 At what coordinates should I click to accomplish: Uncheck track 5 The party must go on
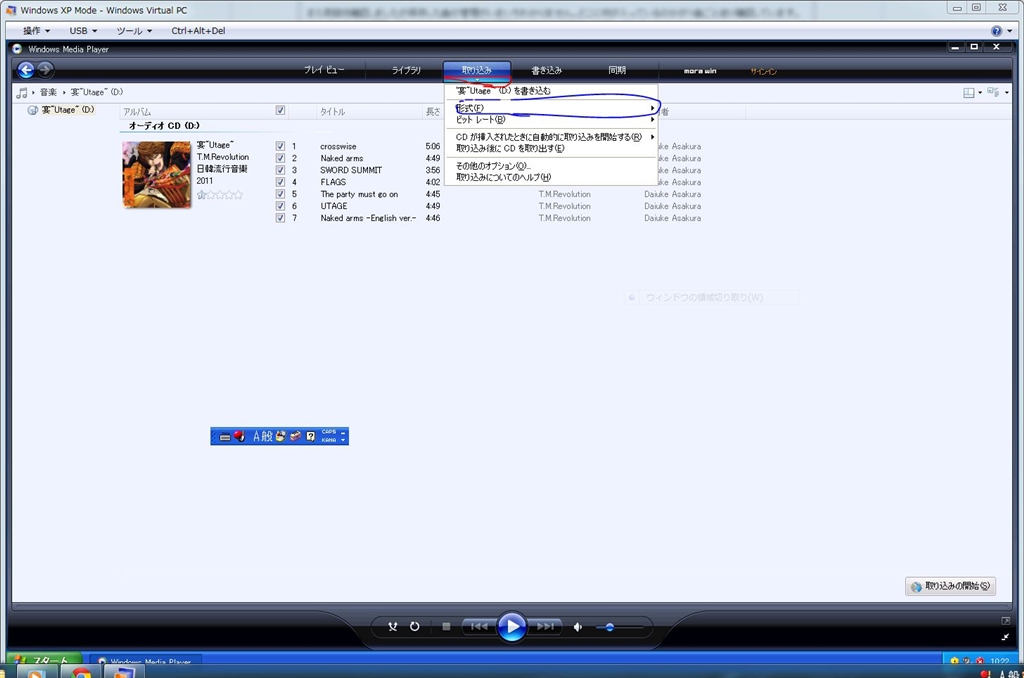click(x=280, y=194)
